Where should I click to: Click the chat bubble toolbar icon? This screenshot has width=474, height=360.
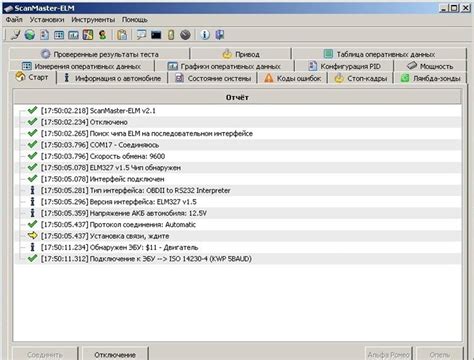141,35
